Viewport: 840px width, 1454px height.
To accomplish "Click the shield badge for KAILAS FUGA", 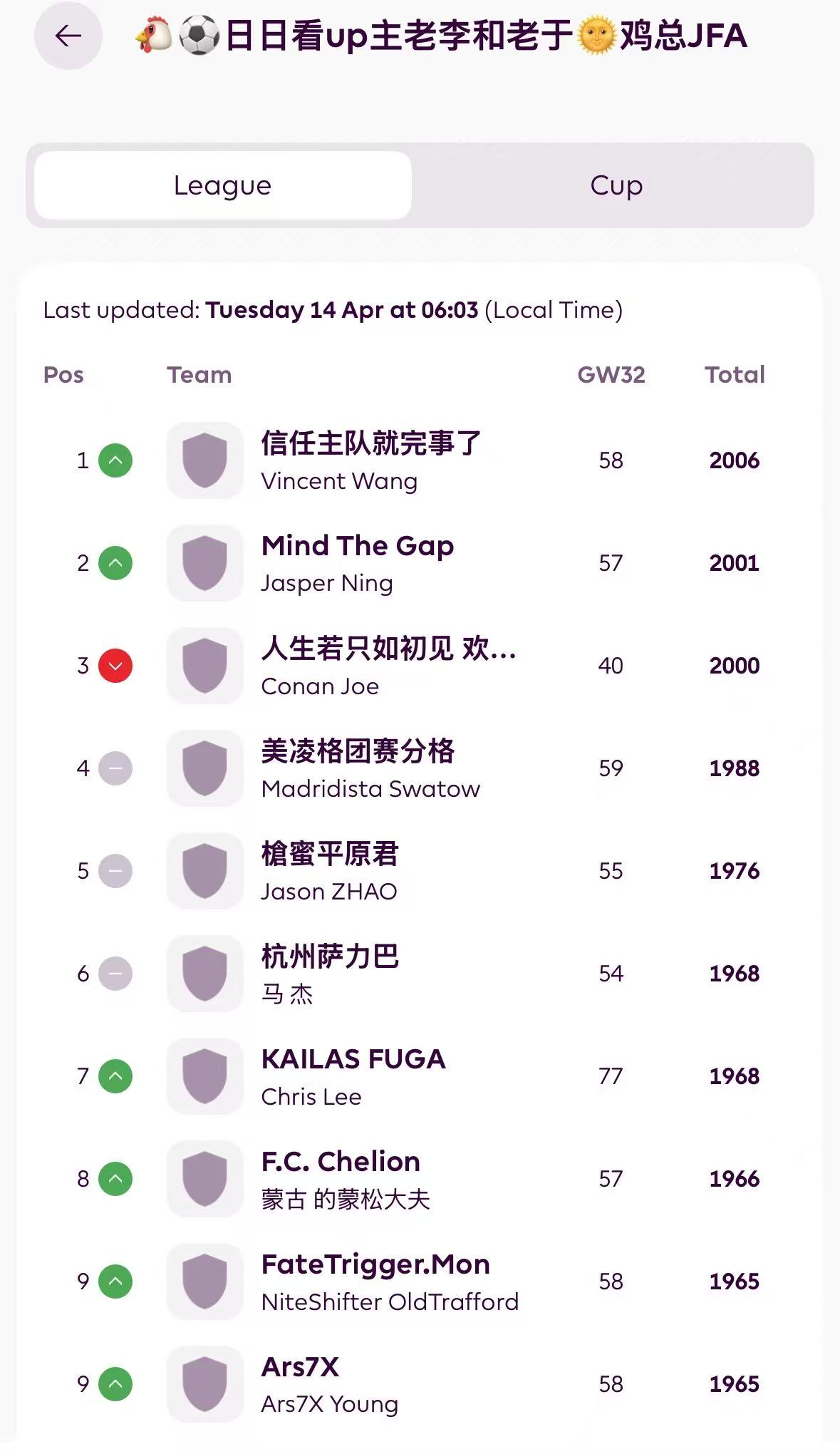I will coord(205,1076).
